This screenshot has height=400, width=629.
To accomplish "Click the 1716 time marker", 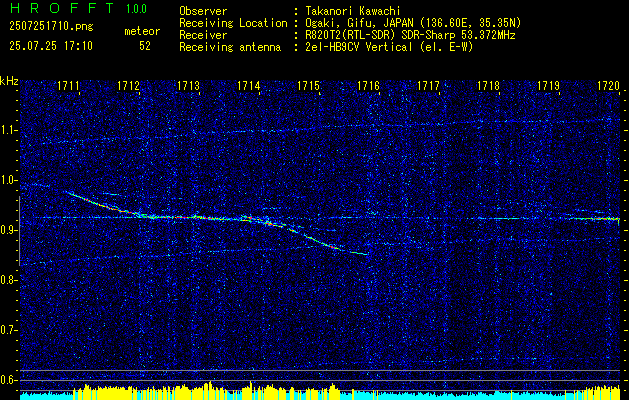I will pyautogui.click(x=369, y=85).
